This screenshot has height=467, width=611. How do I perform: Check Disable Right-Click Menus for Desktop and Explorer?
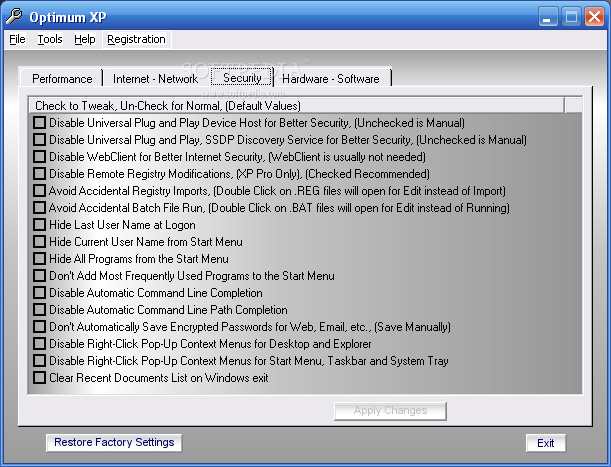pos(39,343)
